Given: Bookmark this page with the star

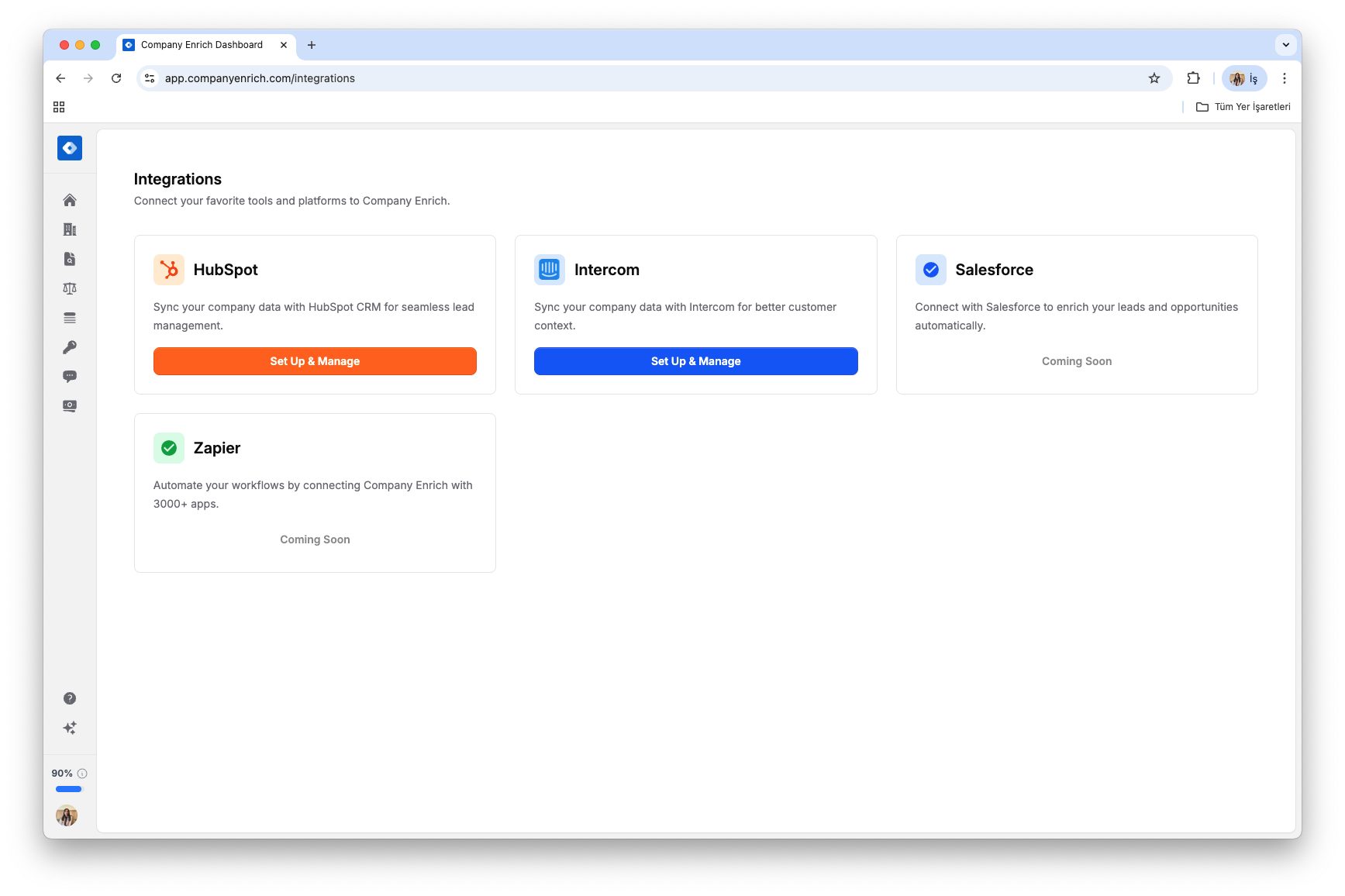Looking at the screenshot, I should tap(1154, 78).
